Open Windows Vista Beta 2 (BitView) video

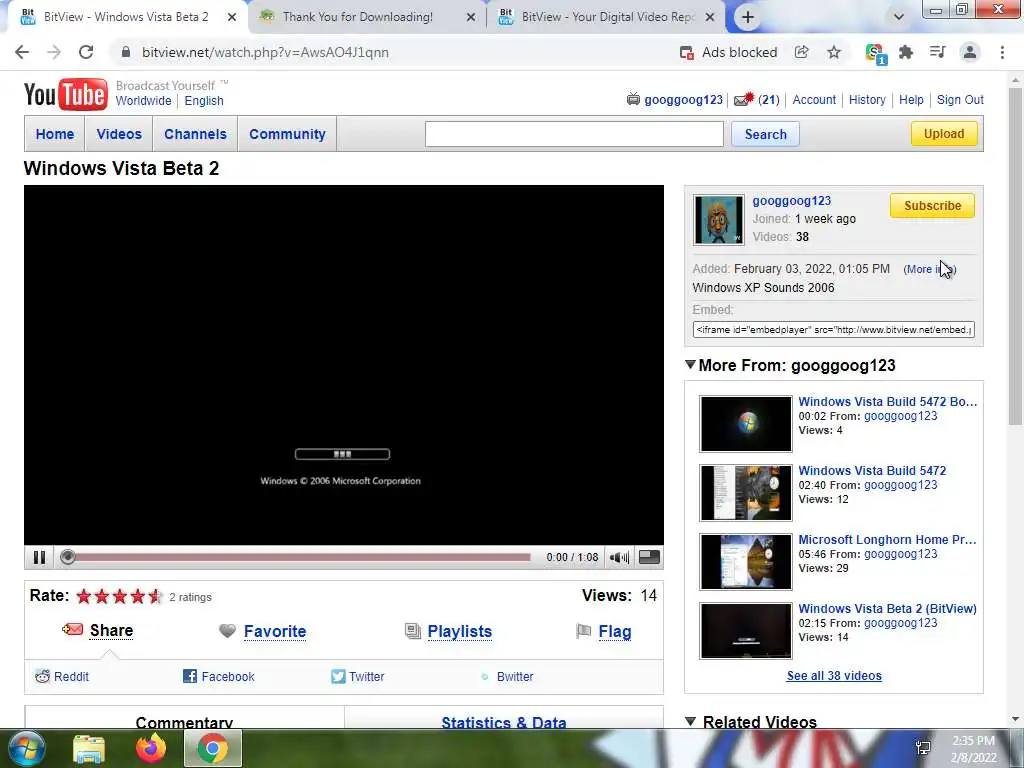888,609
